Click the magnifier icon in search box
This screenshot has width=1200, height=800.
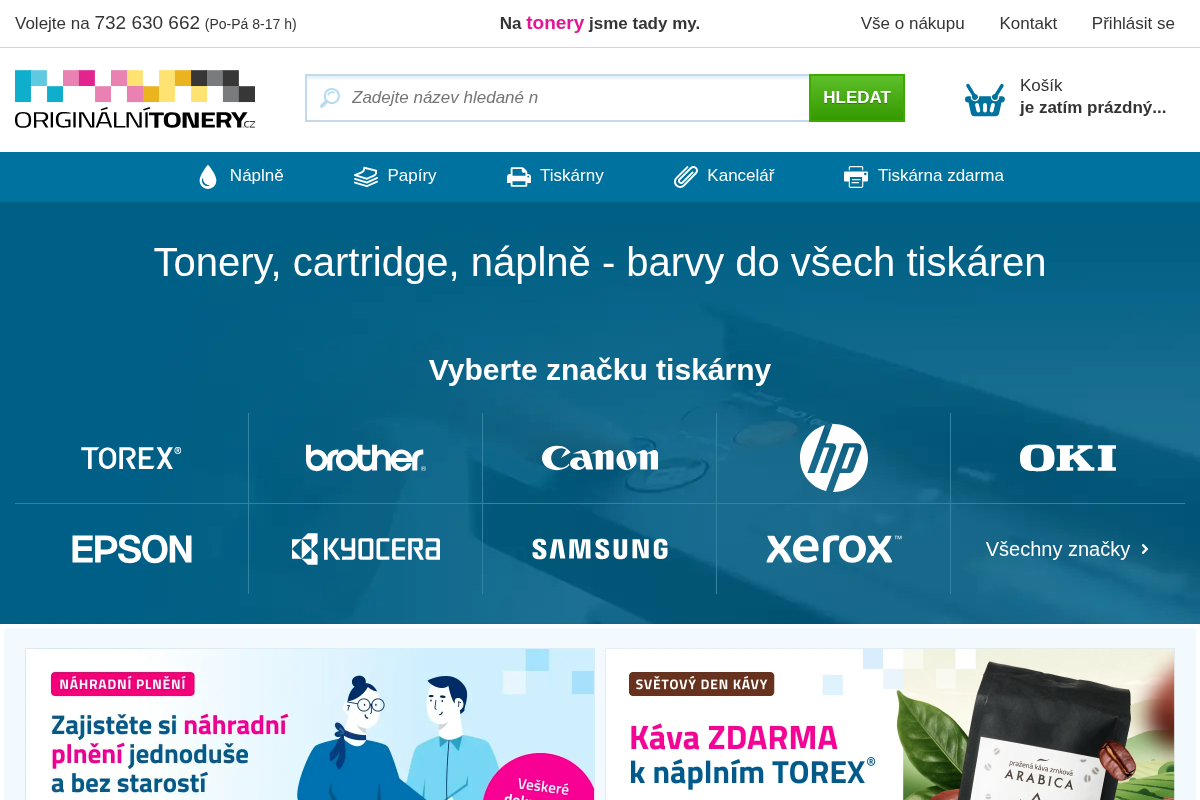tap(330, 97)
